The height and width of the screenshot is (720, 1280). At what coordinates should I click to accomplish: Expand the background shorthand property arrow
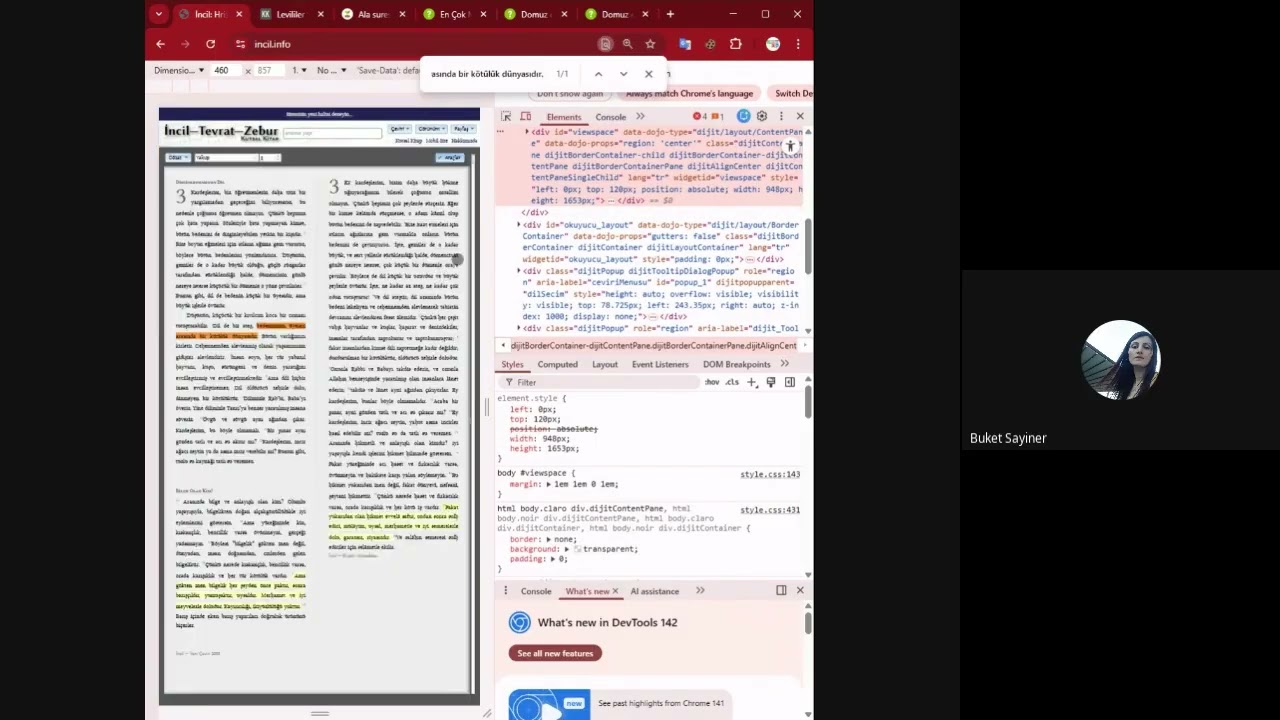[566, 549]
